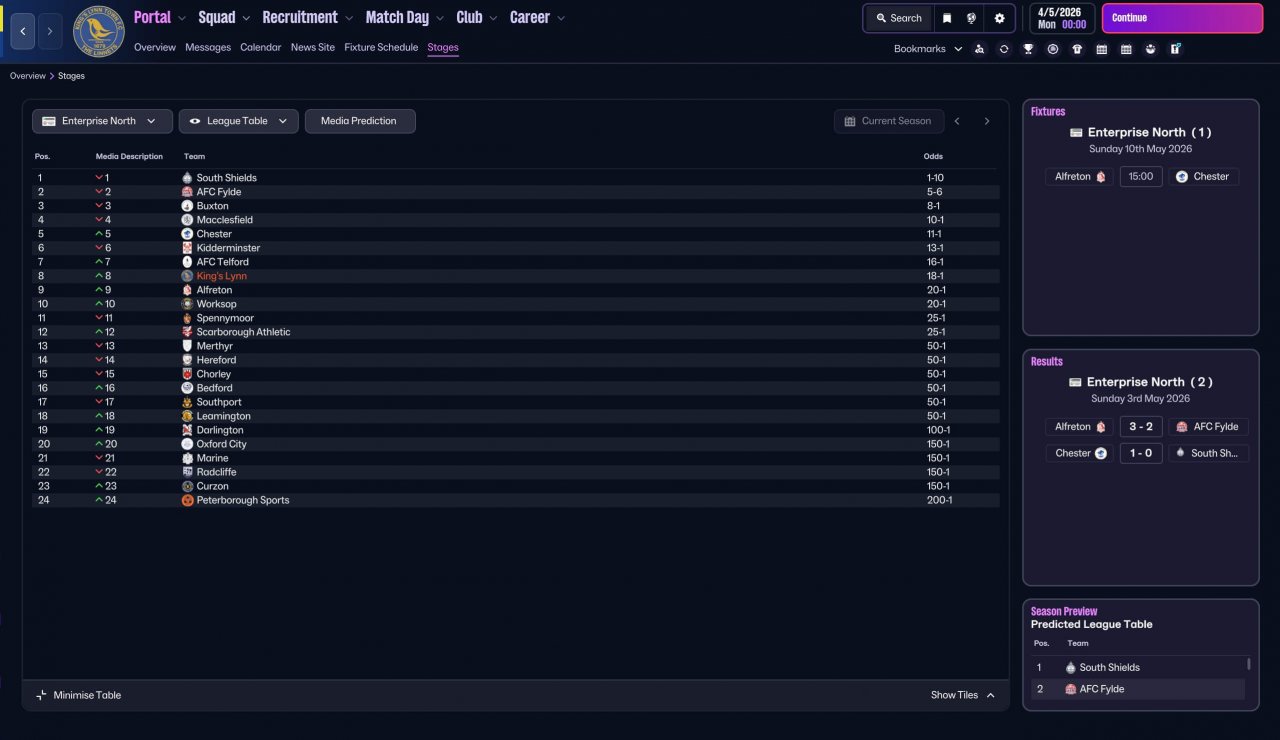Click the Kidderminster club badge
Image resolution: width=1280 pixels, height=740 pixels.
(187, 248)
